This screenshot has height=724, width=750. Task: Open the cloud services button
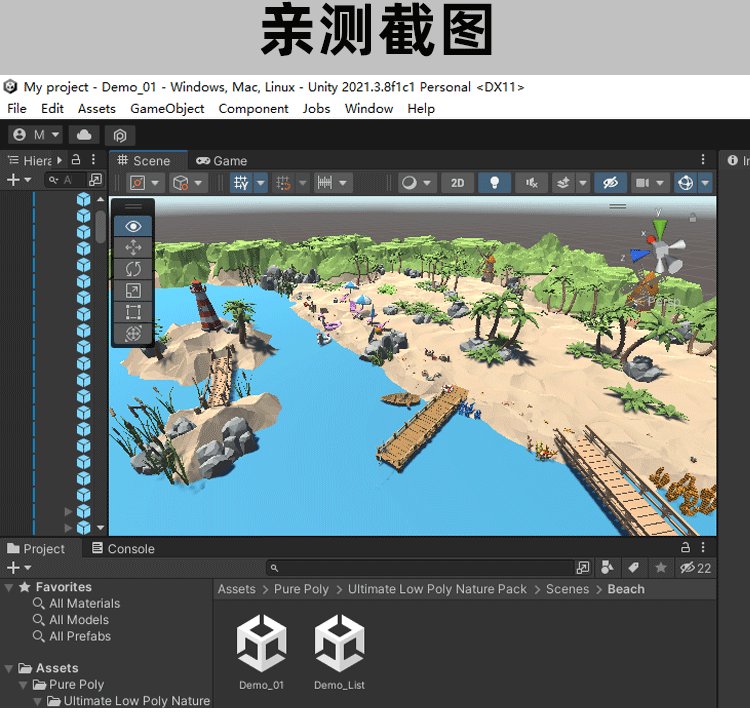point(84,135)
